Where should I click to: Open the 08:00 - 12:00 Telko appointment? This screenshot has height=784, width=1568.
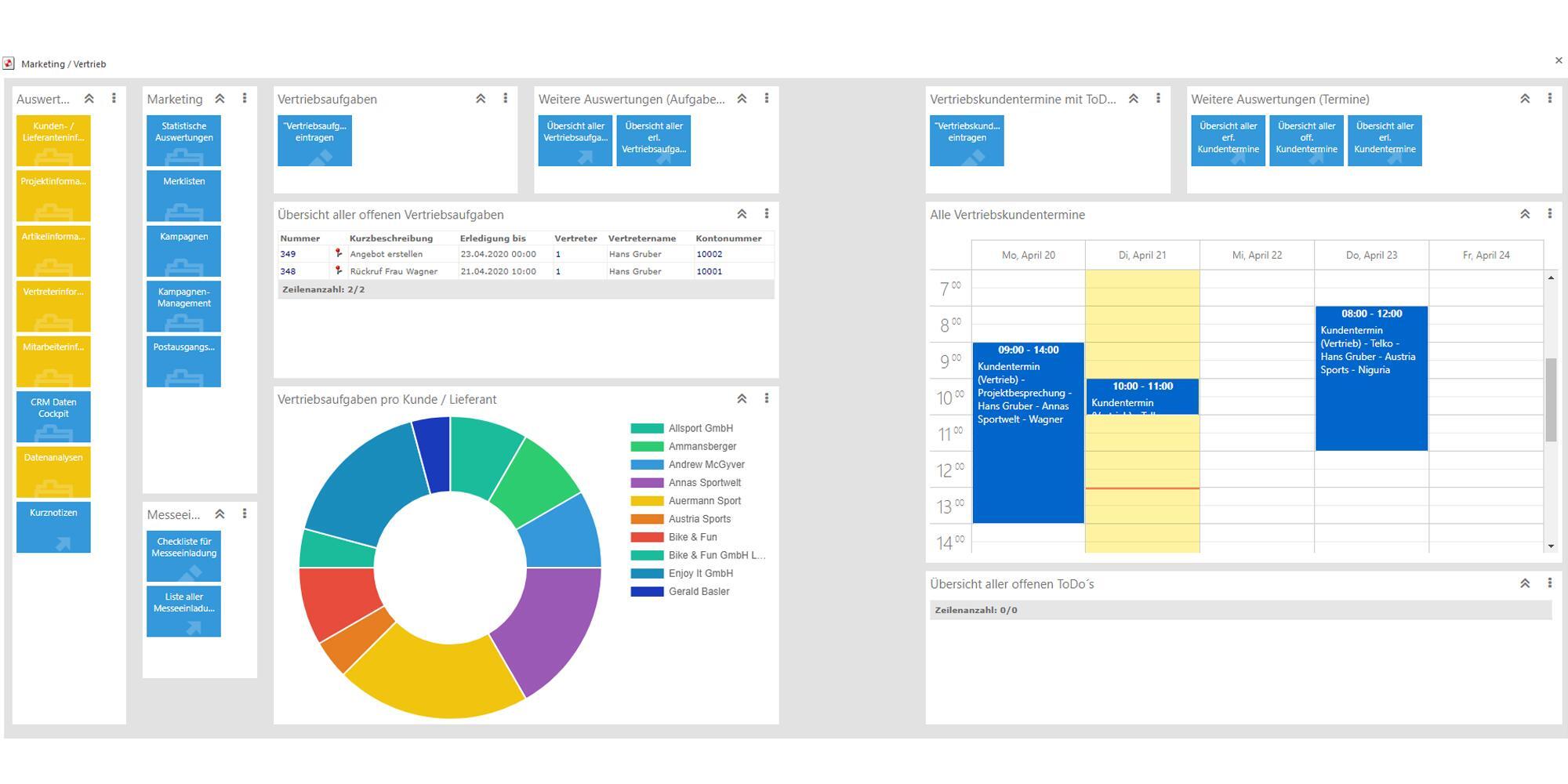[1371, 379]
